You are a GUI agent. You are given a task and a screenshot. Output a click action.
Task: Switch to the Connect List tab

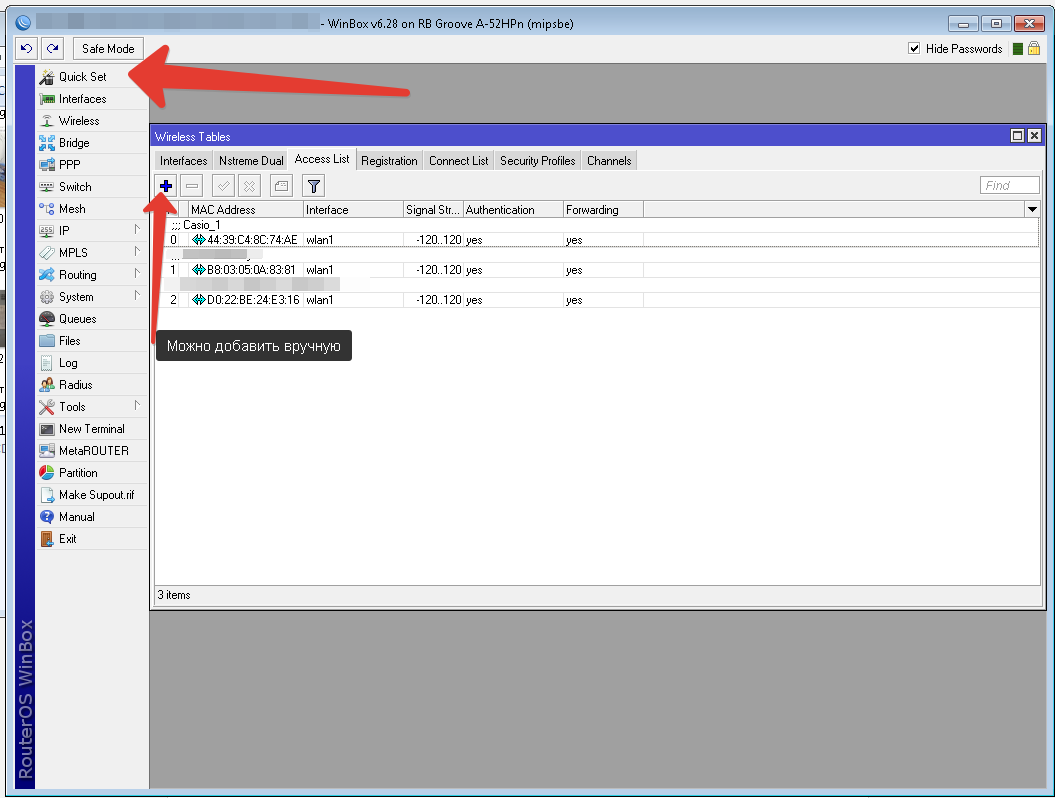pyautogui.click(x=459, y=161)
